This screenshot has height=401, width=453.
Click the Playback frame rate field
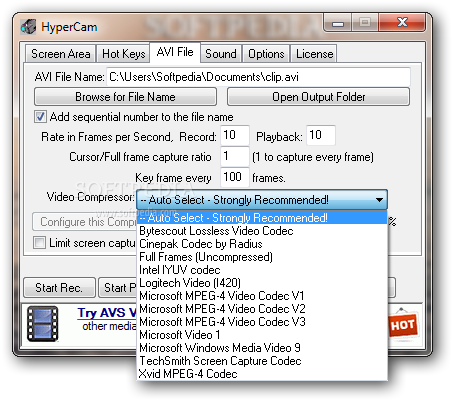(321, 135)
